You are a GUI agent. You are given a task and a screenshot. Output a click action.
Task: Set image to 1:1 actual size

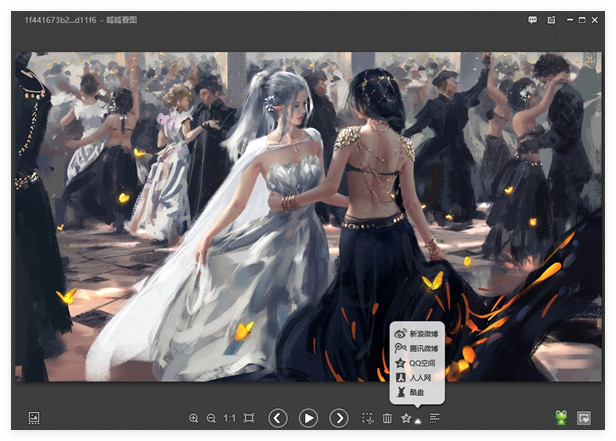tap(229, 418)
